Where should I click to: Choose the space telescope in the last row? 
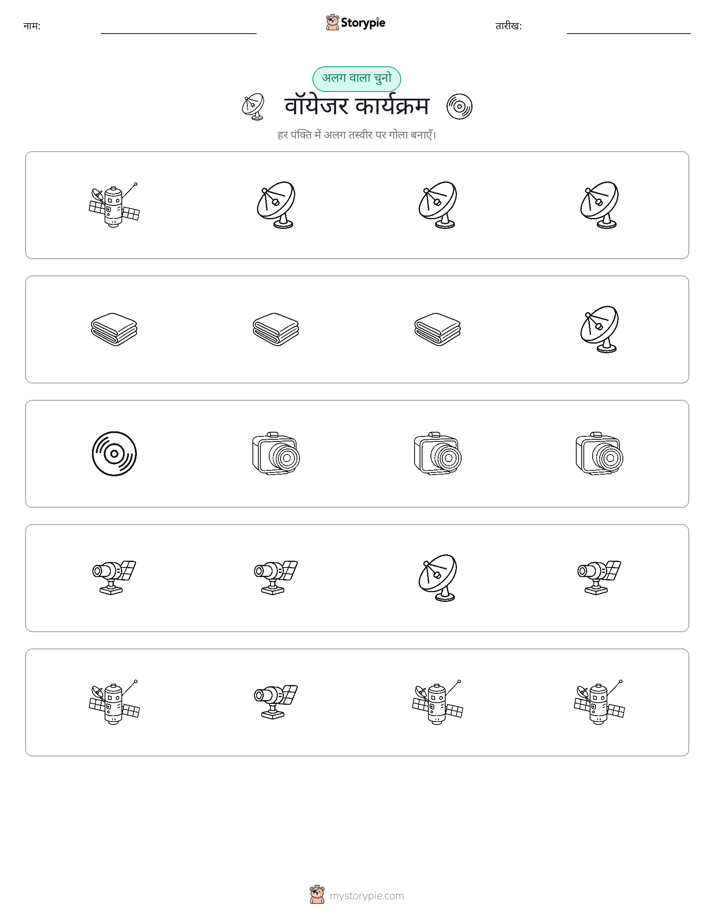[276, 702]
